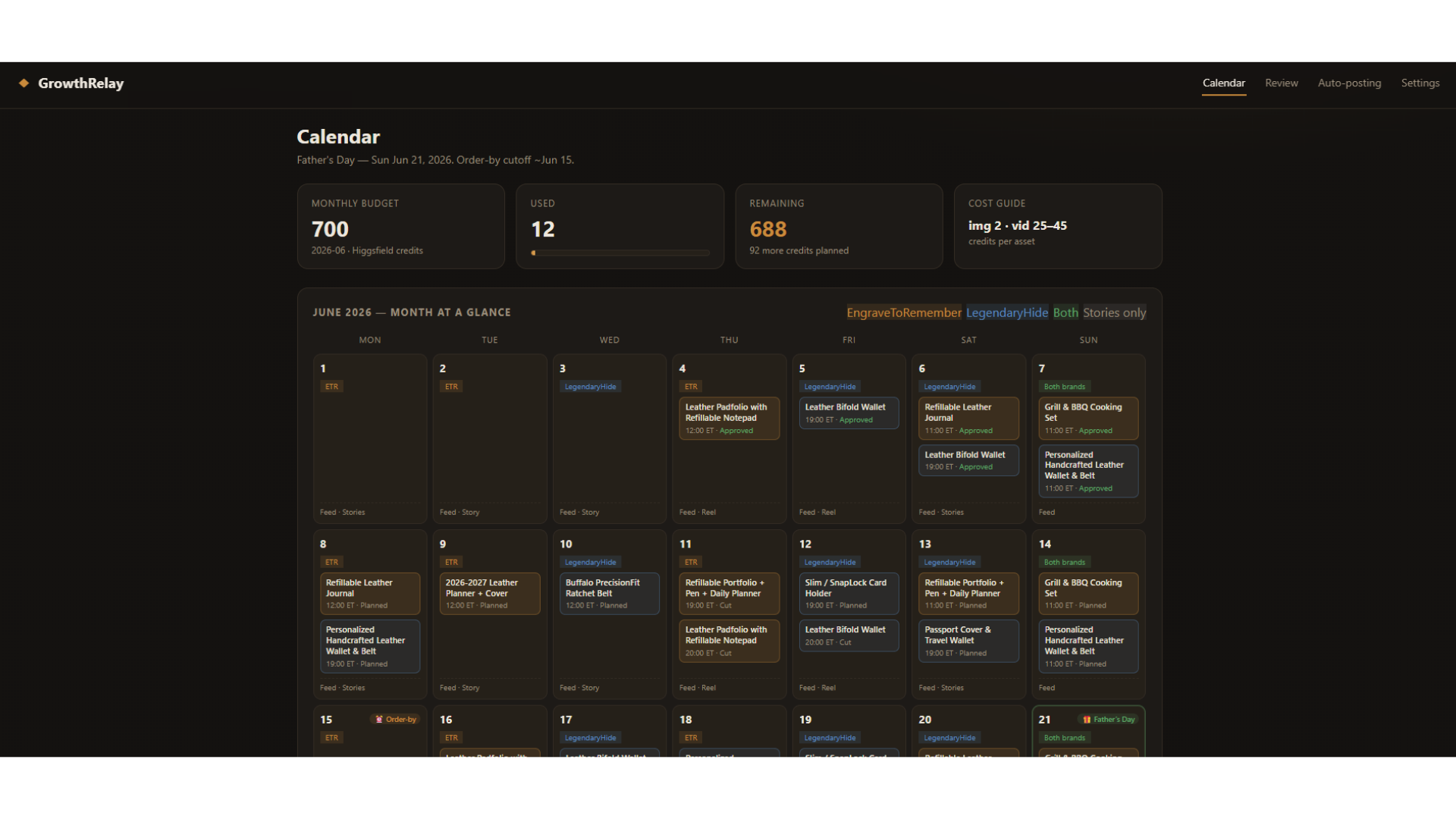Open Grill & BBQ Cooking Set on June 7
The image size is (1456, 819).
click(1088, 419)
